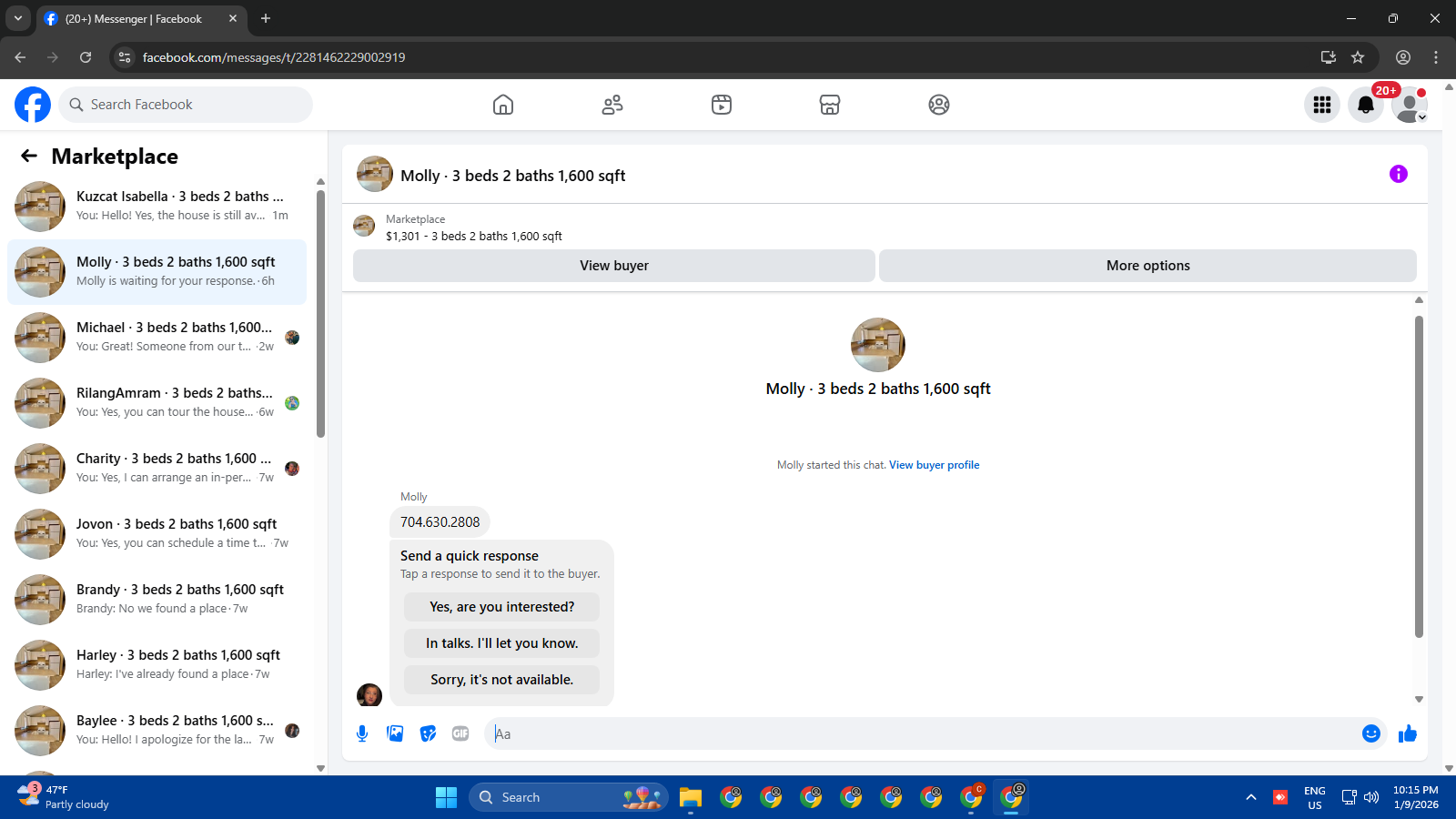Screen dimensions: 1456x819
Task: Open the emoji picker in message box
Action: pos(1371,733)
